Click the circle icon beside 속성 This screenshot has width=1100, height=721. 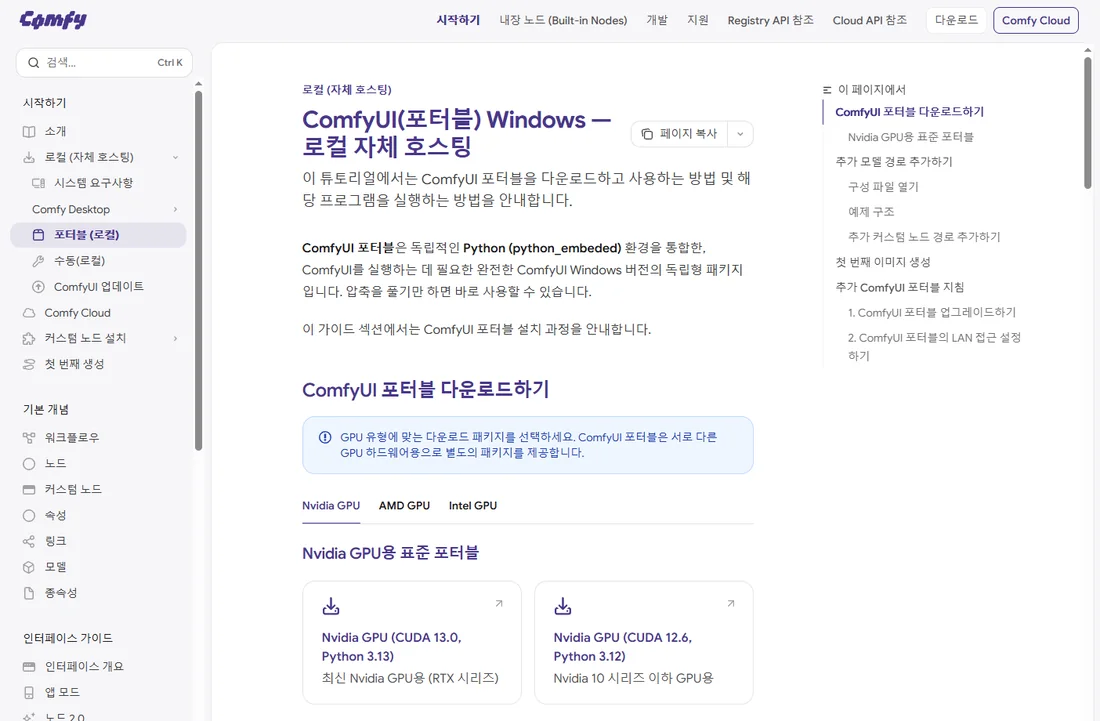(x=29, y=516)
